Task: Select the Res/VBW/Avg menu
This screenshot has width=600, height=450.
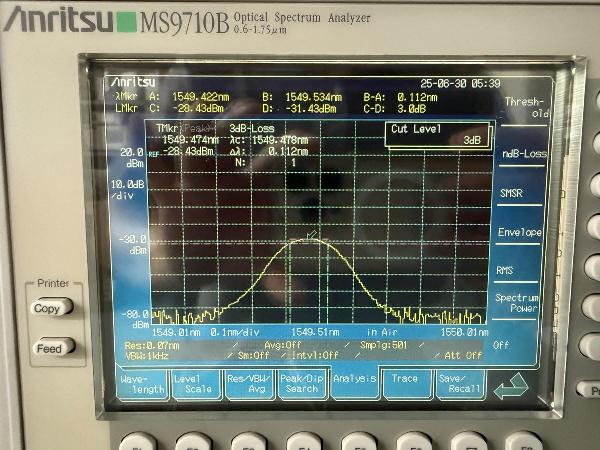Action: tap(249, 384)
